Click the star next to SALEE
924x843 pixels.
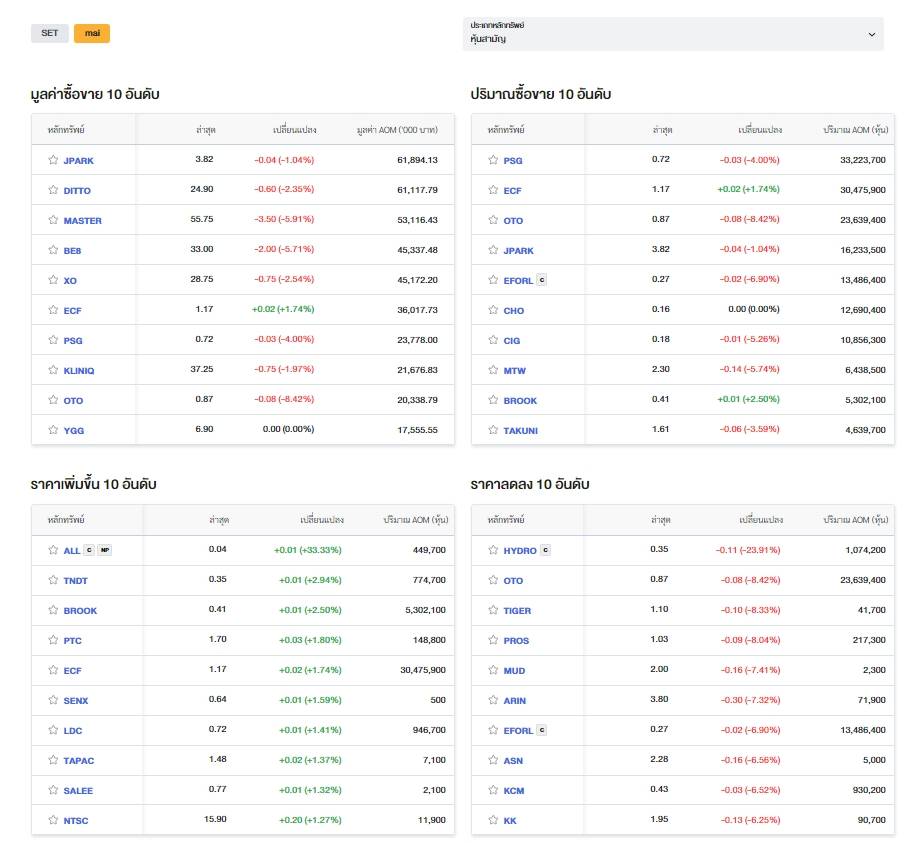pyautogui.click(x=53, y=791)
